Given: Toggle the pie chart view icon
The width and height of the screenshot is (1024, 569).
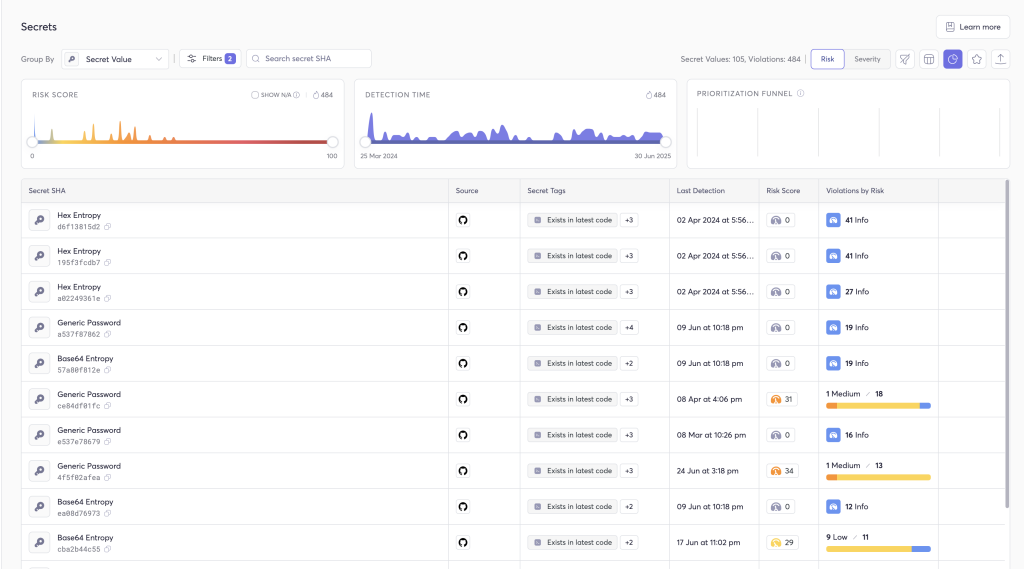Looking at the screenshot, I should click(953, 59).
